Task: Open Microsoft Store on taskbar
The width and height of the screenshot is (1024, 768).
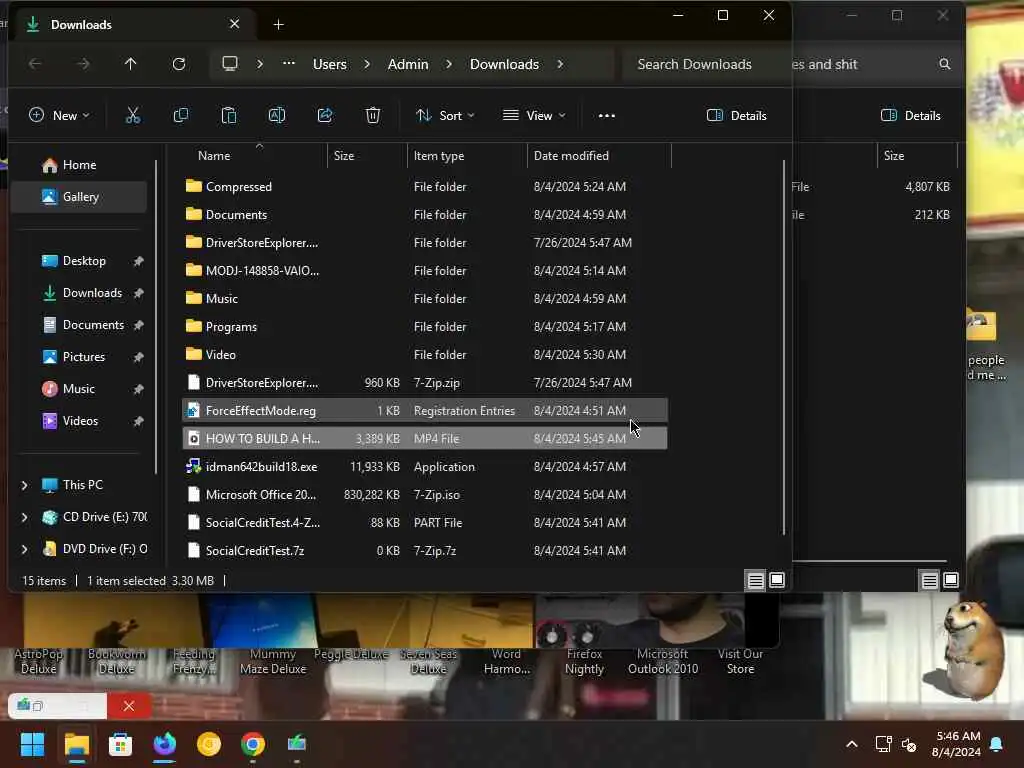Action: pyautogui.click(x=120, y=744)
